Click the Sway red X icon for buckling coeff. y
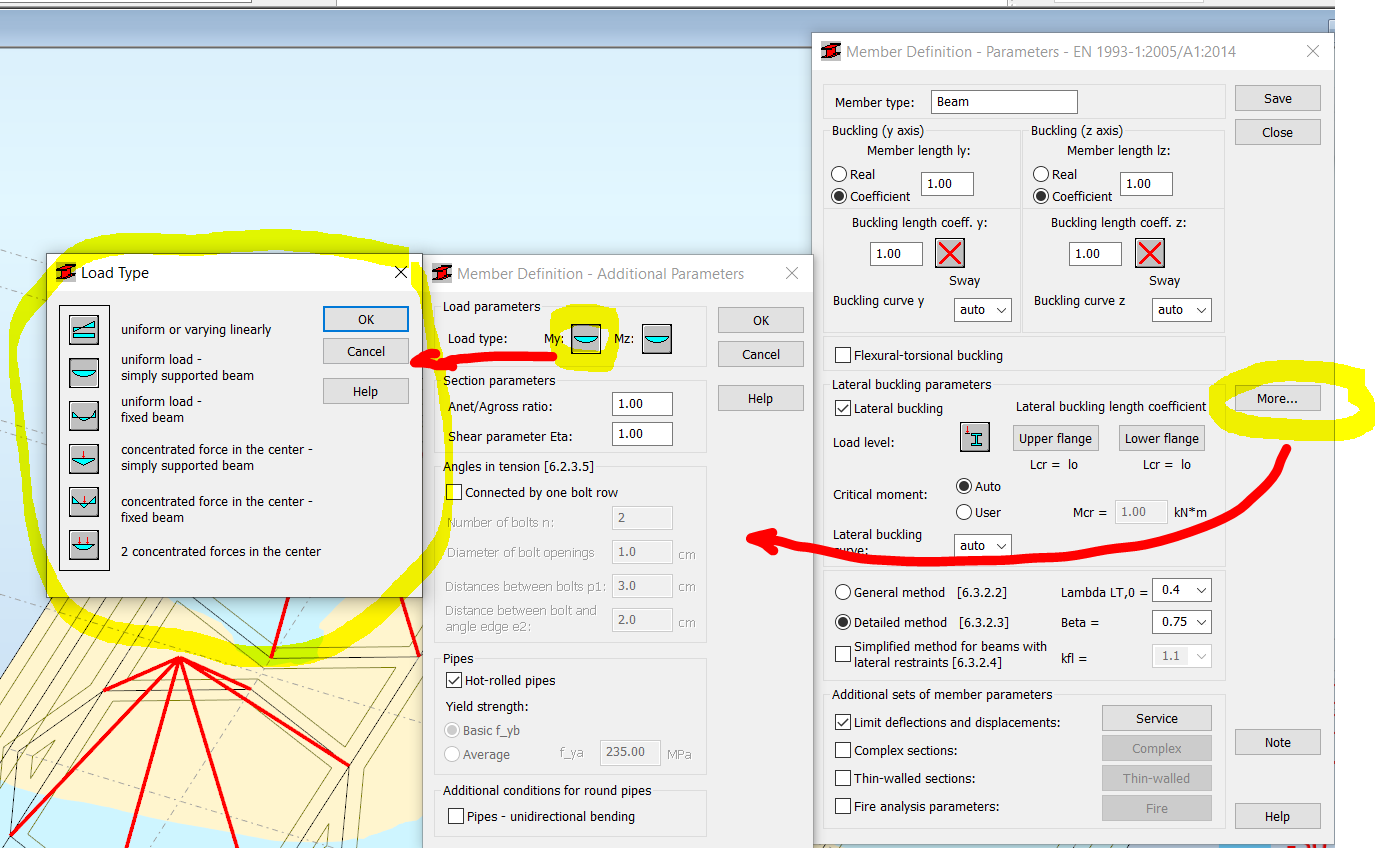 coord(949,253)
